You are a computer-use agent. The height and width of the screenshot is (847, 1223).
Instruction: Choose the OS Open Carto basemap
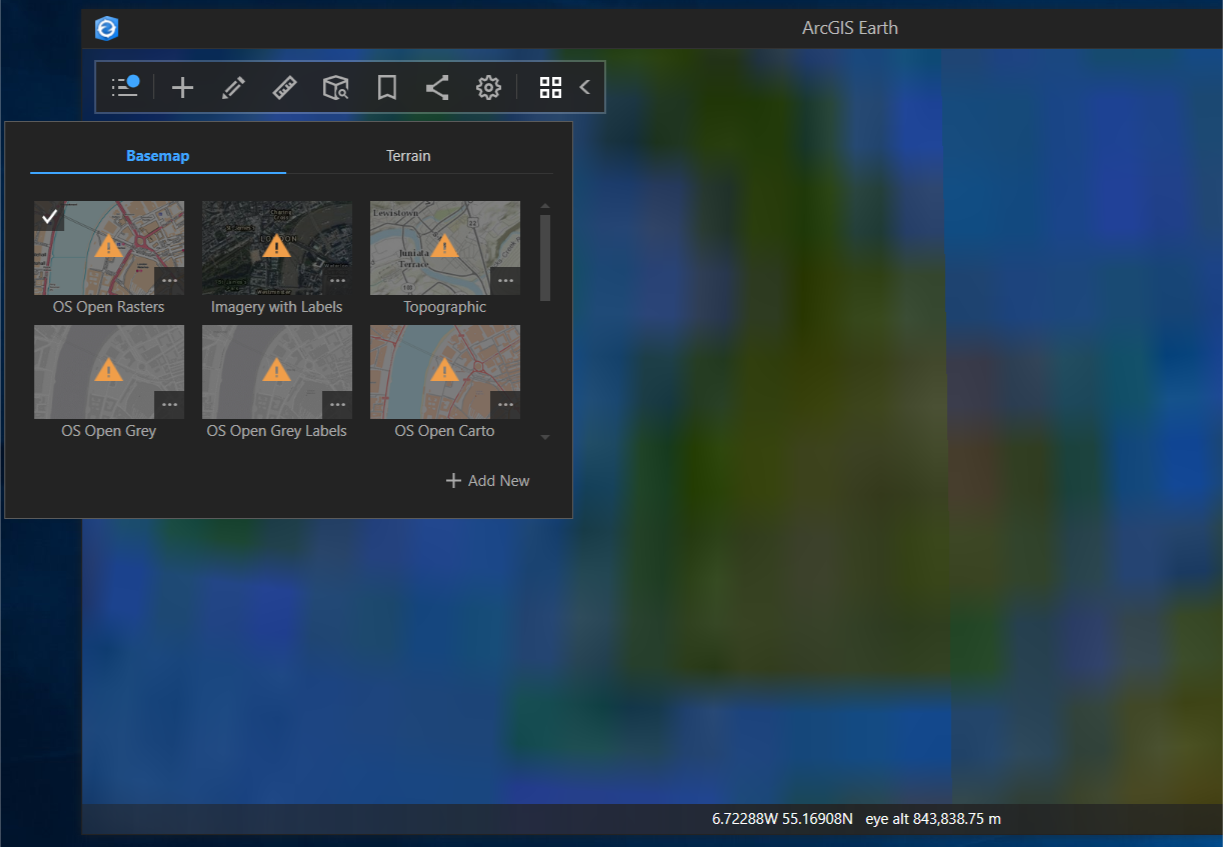click(445, 372)
